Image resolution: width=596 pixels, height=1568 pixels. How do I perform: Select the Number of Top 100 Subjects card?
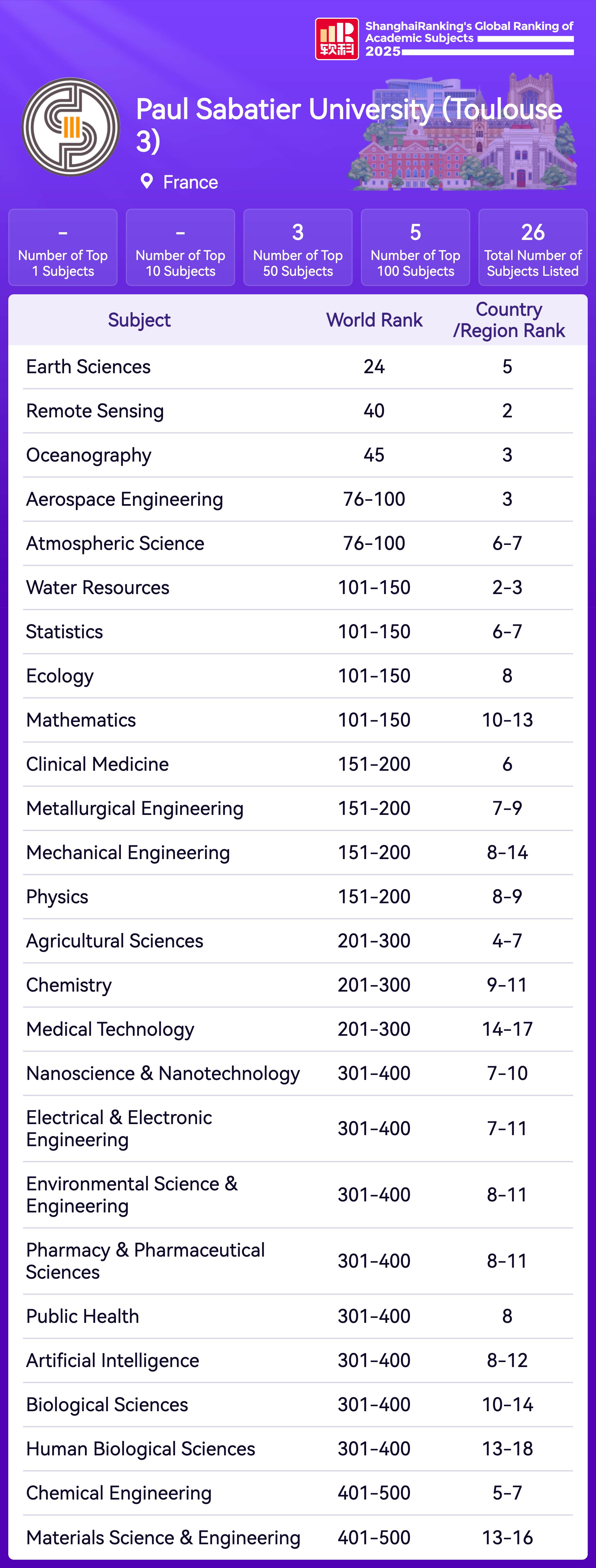point(415,248)
